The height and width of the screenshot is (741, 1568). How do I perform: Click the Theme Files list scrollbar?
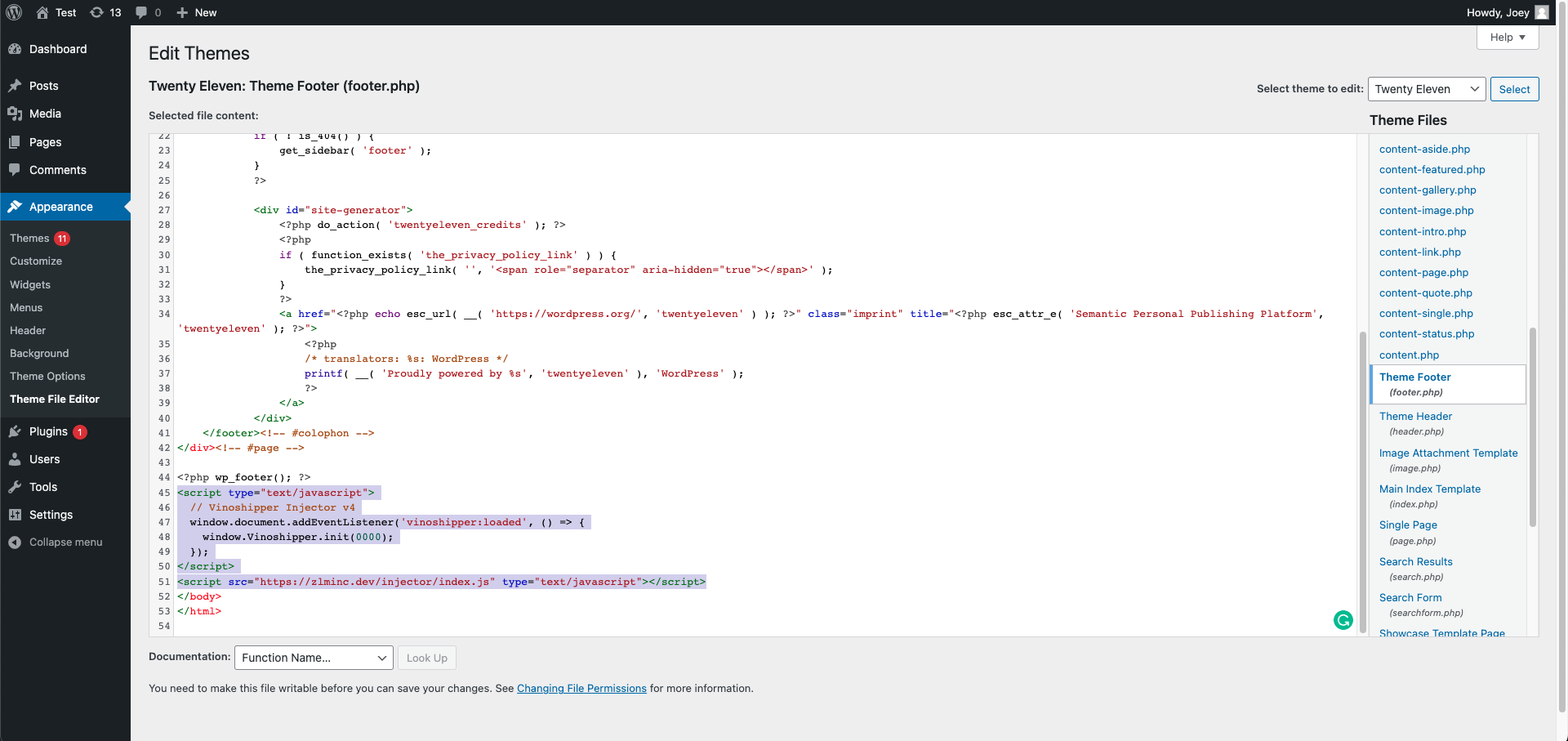(1533, 426)
